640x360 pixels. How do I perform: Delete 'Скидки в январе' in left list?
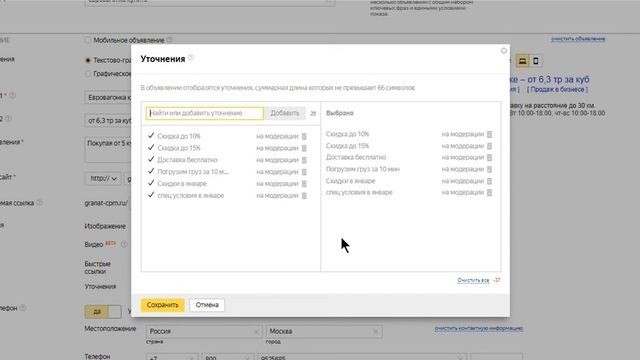pos(304,184)
